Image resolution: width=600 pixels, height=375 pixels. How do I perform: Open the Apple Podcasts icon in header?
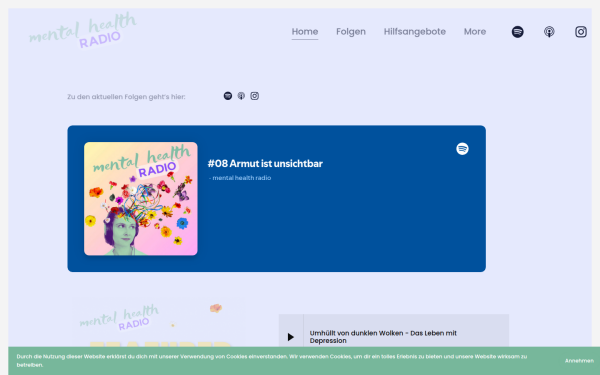pyautogui.click(x=549, y=32)
